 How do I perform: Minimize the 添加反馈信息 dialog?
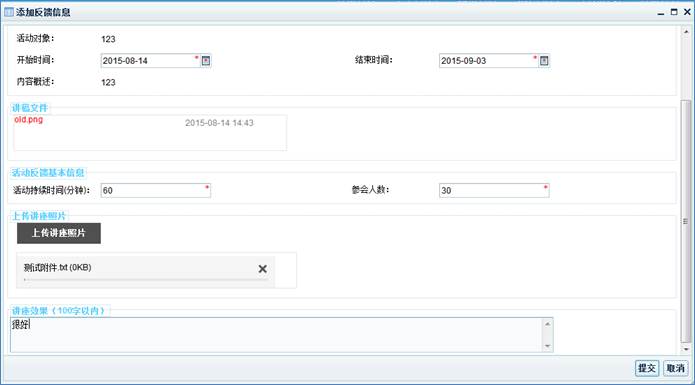pos(660,12)
